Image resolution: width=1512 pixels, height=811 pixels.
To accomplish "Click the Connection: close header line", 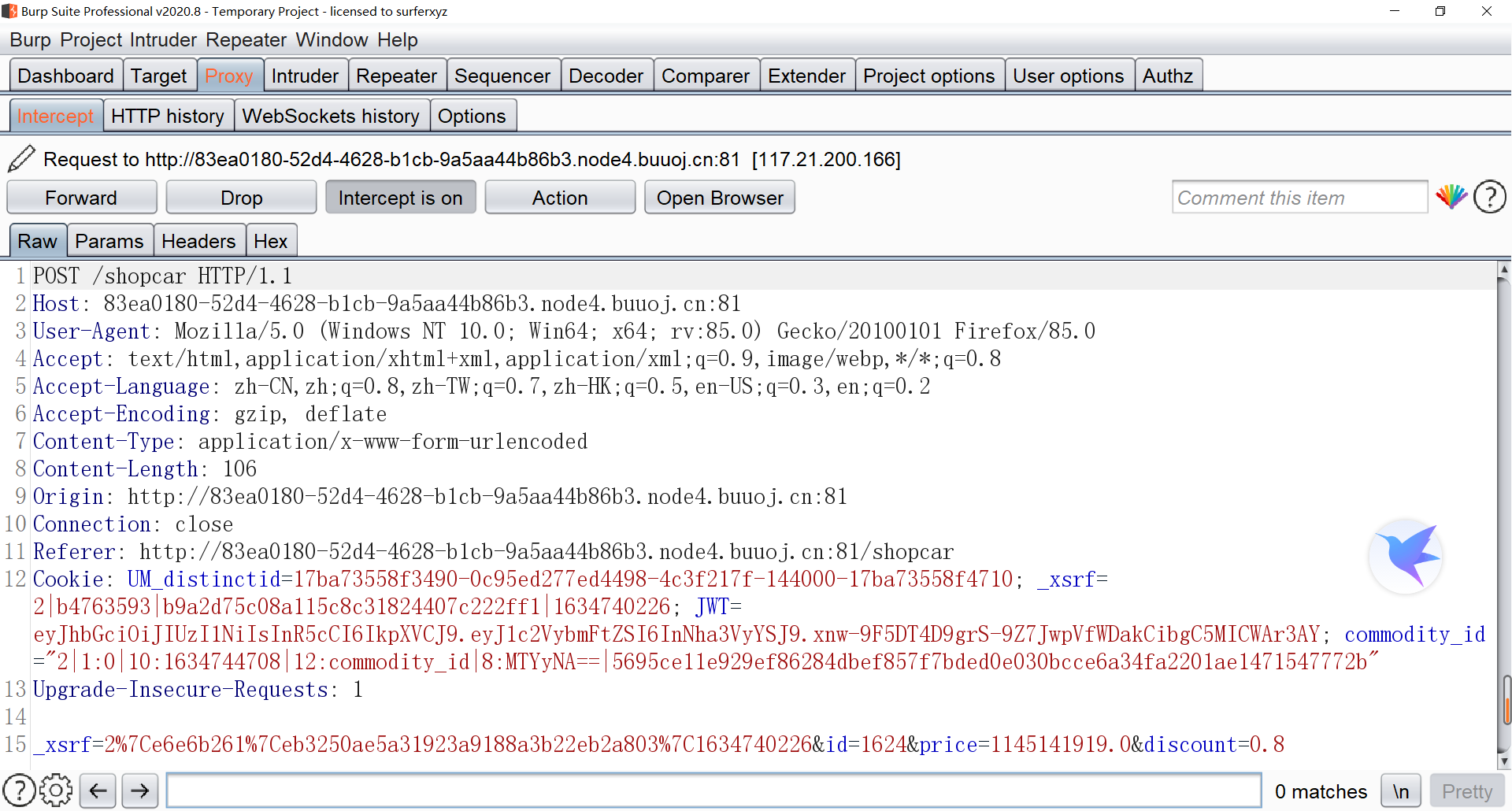I will (x=133, y=524).
